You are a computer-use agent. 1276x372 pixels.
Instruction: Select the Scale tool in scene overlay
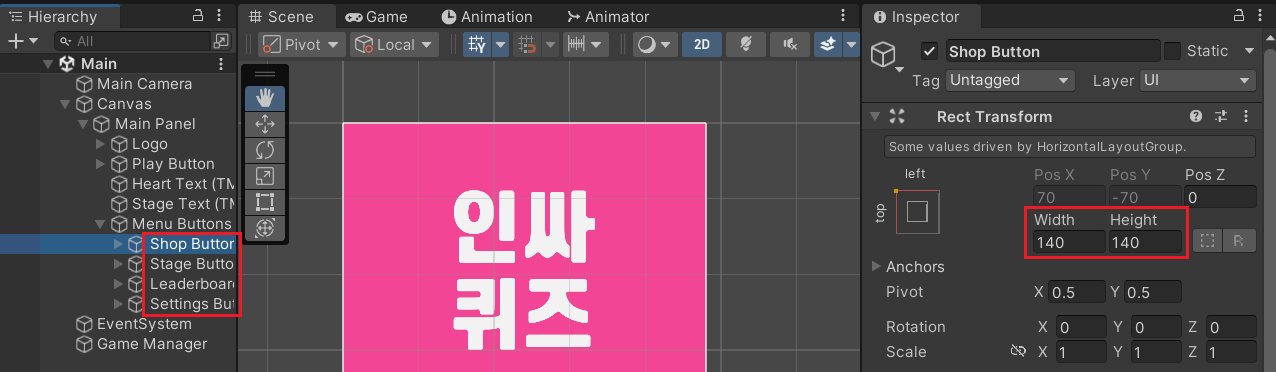[265, 176]
